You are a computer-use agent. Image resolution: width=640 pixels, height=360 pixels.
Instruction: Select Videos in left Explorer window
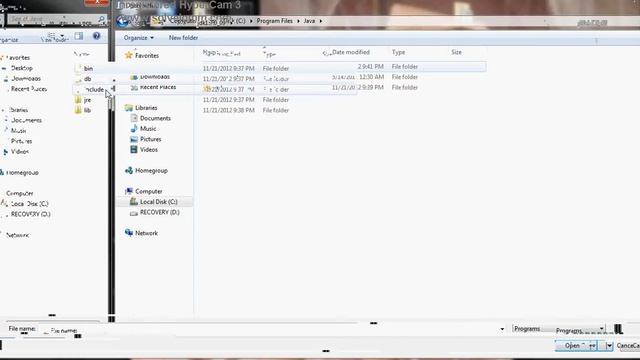(20, 151)
